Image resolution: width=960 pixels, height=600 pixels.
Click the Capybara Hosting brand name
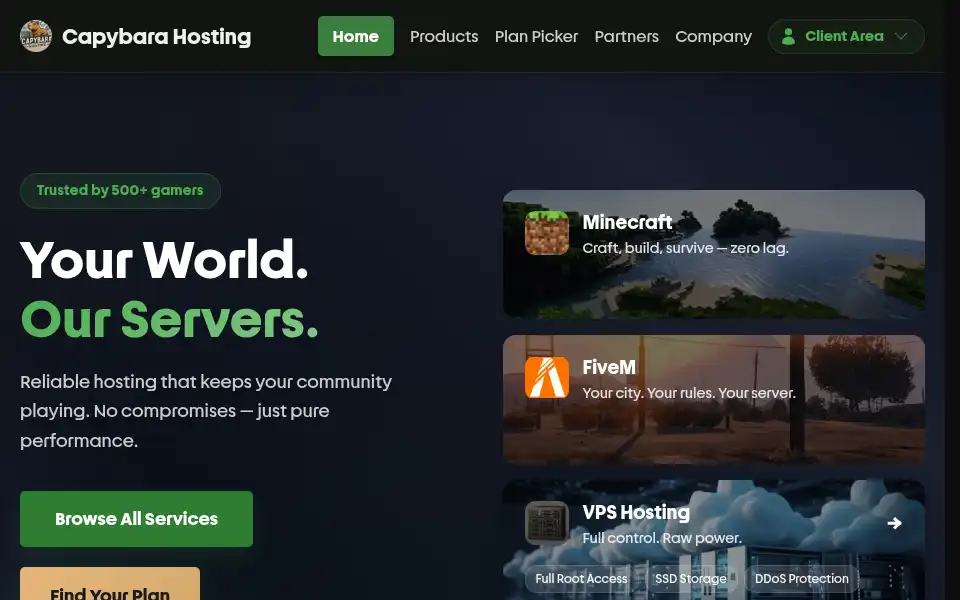(x=157, y=37)
